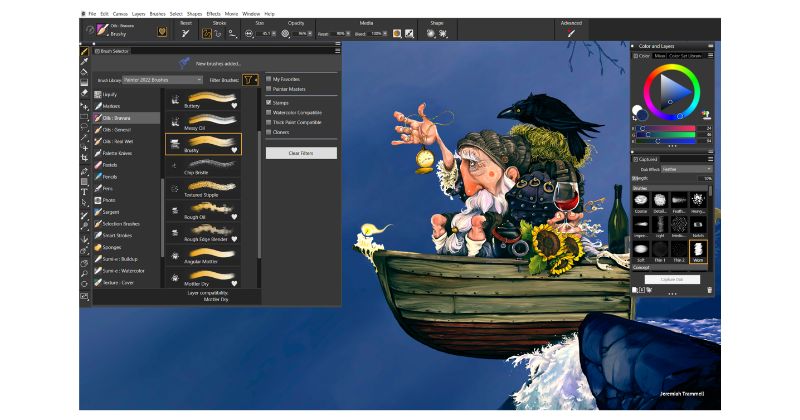The width and height of the screenshot is (800, 420).
Task: Select the Messy Oil brush variant
Action: (203, 122)
